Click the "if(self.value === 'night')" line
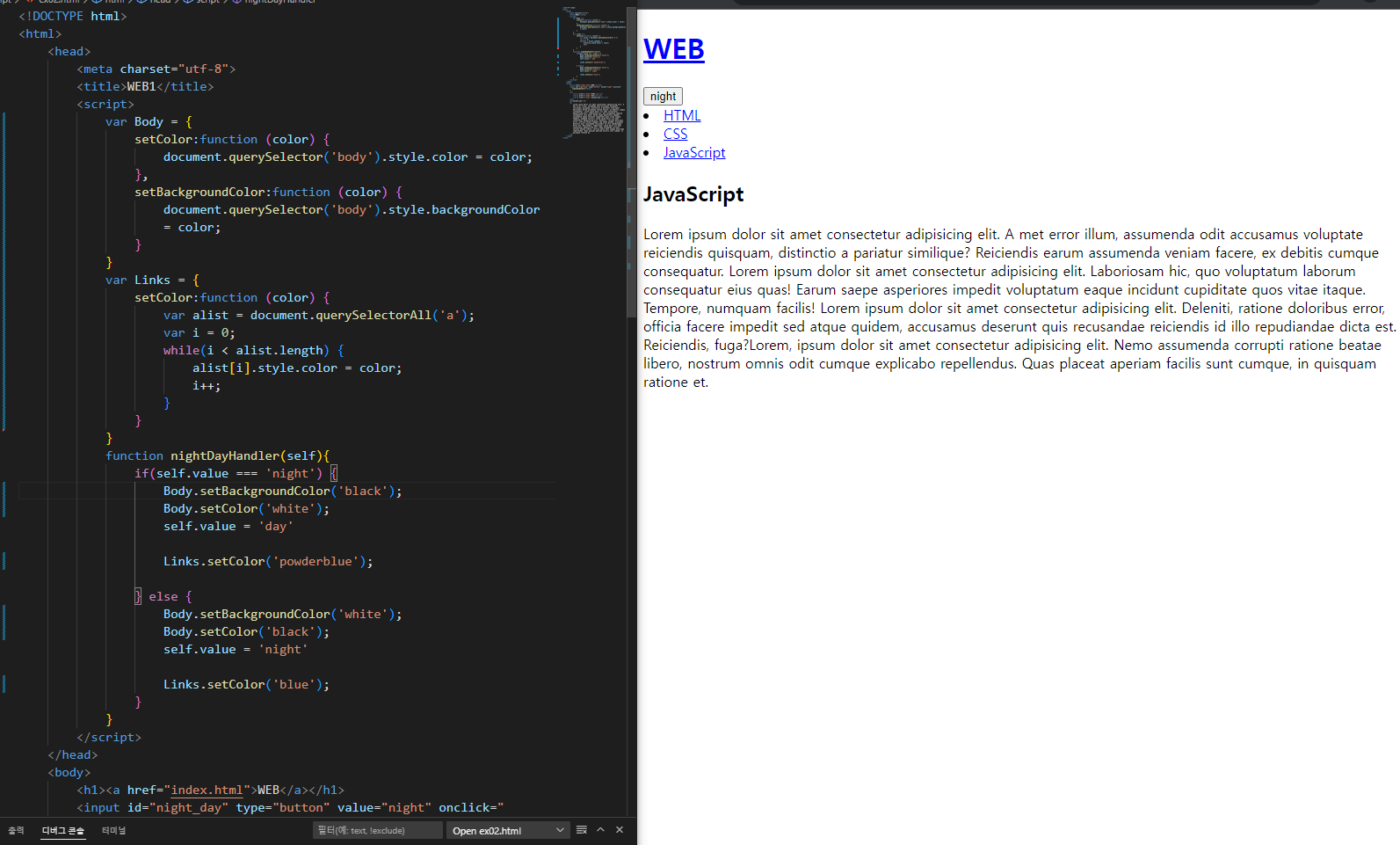The height and width of the screenshot is (845, 1400). click(x=236, y=473)
